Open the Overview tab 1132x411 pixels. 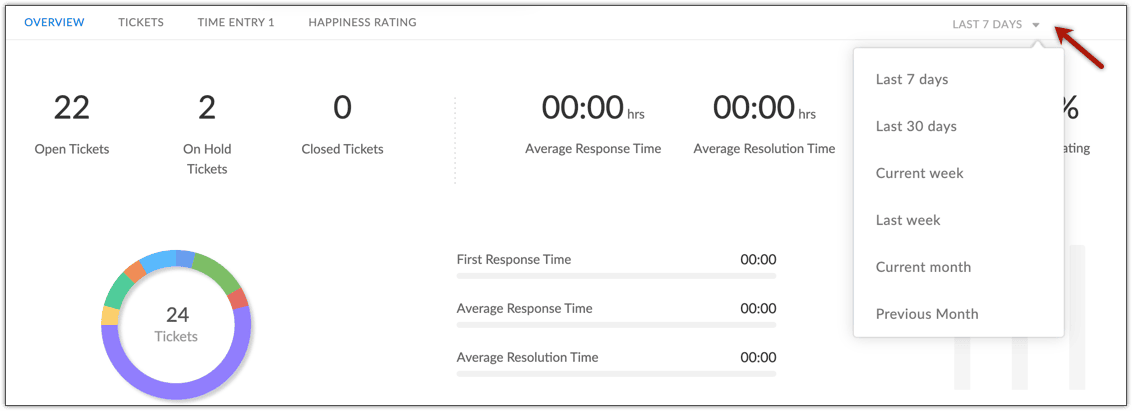coord(54,22)
